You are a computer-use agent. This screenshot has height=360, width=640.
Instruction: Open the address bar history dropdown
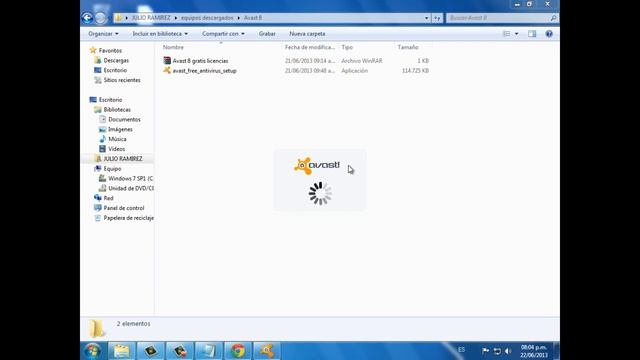(427, 18)
